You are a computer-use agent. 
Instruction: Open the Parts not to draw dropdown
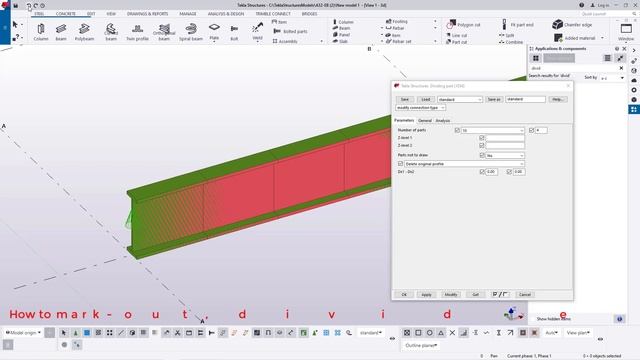pyautogui.click(x=505, y=156)
